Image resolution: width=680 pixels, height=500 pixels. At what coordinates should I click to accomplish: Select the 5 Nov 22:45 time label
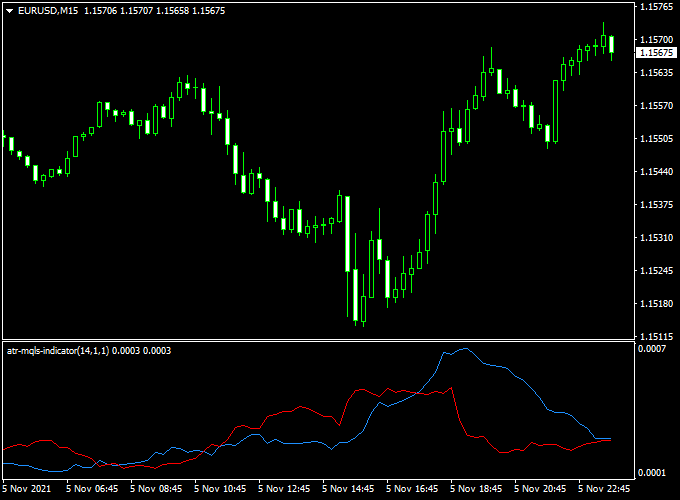click(604, 489)
